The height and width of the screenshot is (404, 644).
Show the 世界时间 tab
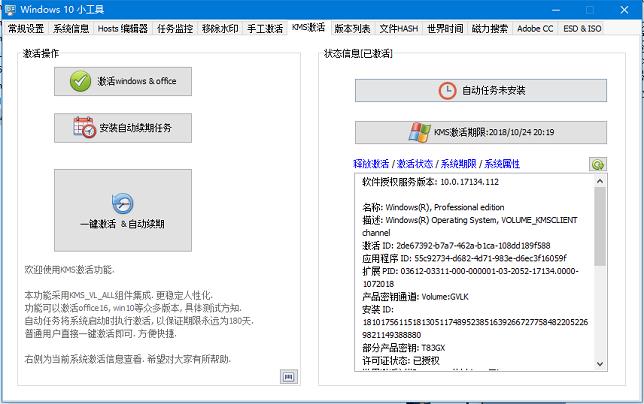coord(445,29)
